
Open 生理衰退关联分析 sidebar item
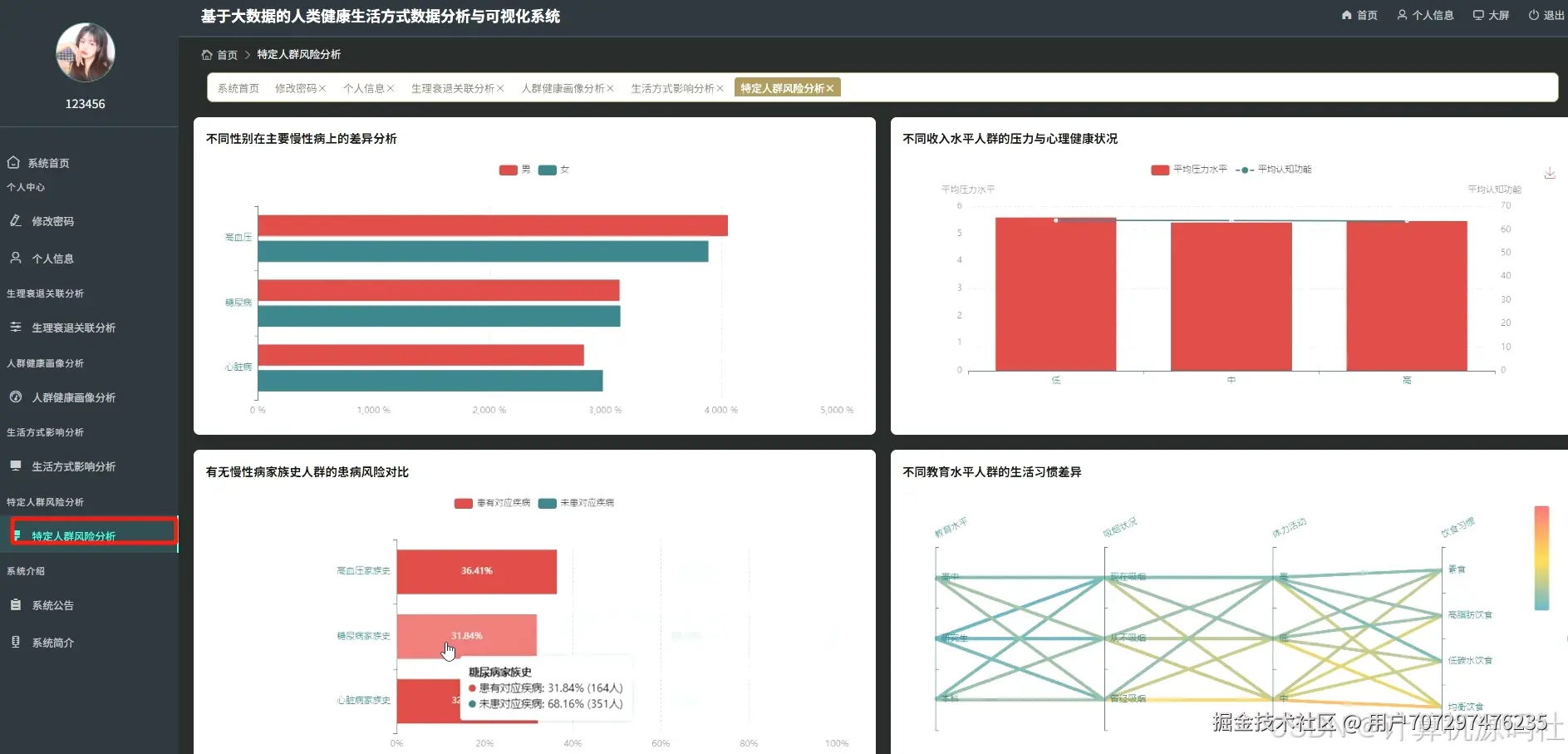[x=74, y=328]
